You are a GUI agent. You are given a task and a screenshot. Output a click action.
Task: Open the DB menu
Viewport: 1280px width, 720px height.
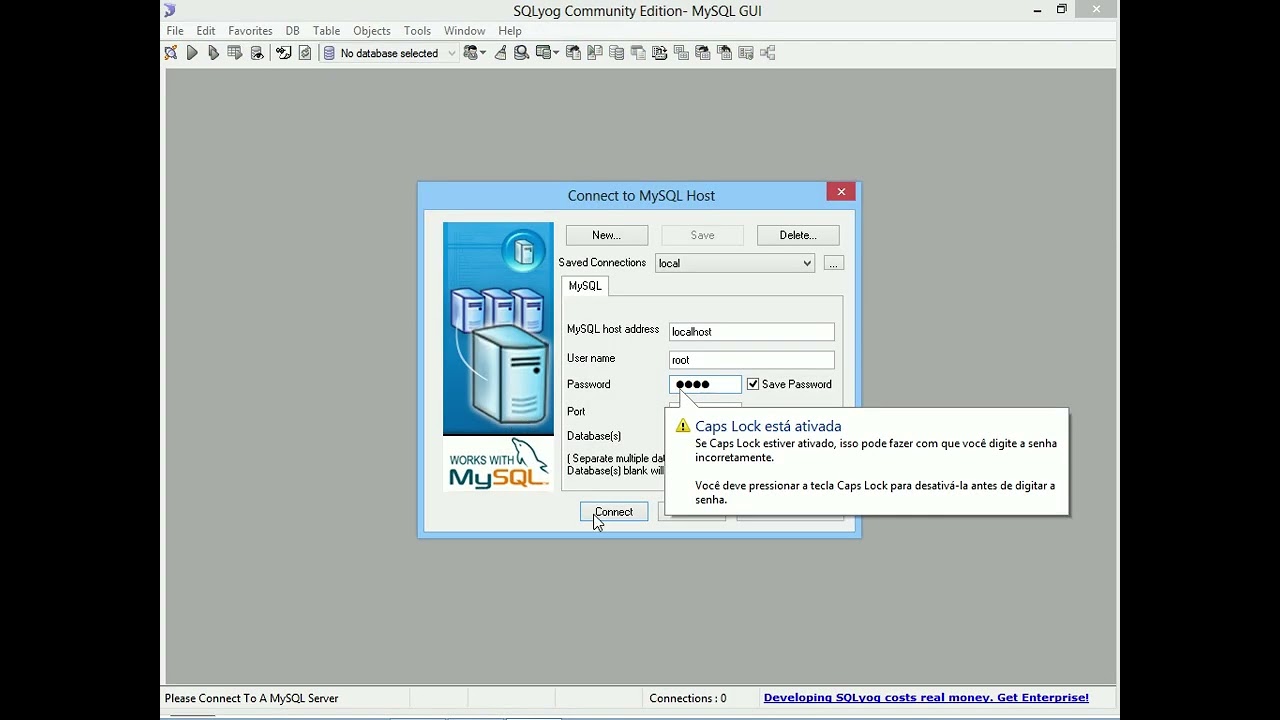[x=292, y=31]
